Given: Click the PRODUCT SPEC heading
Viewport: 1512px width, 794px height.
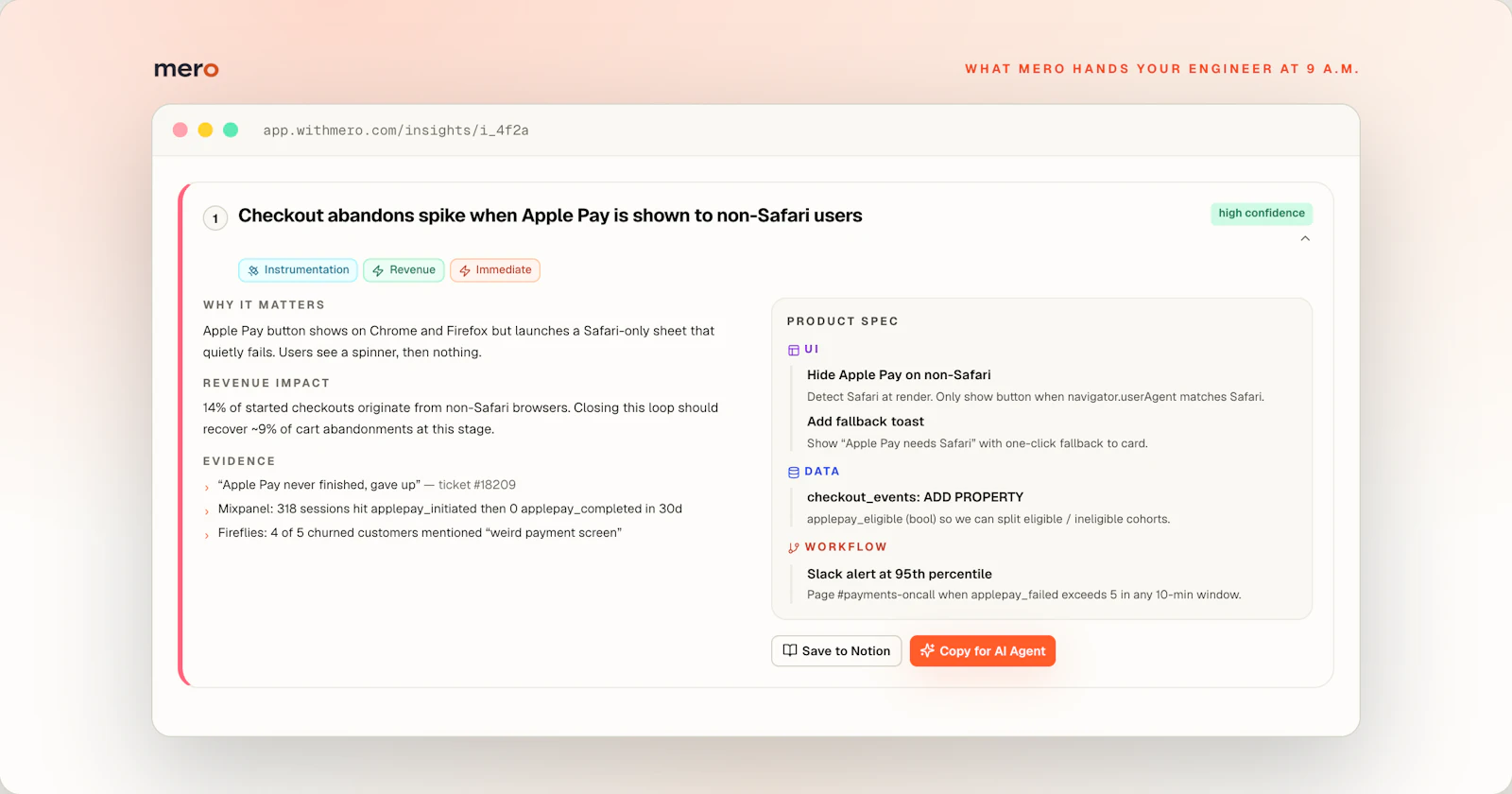Looking at the screenshot, I should [843, 321].
